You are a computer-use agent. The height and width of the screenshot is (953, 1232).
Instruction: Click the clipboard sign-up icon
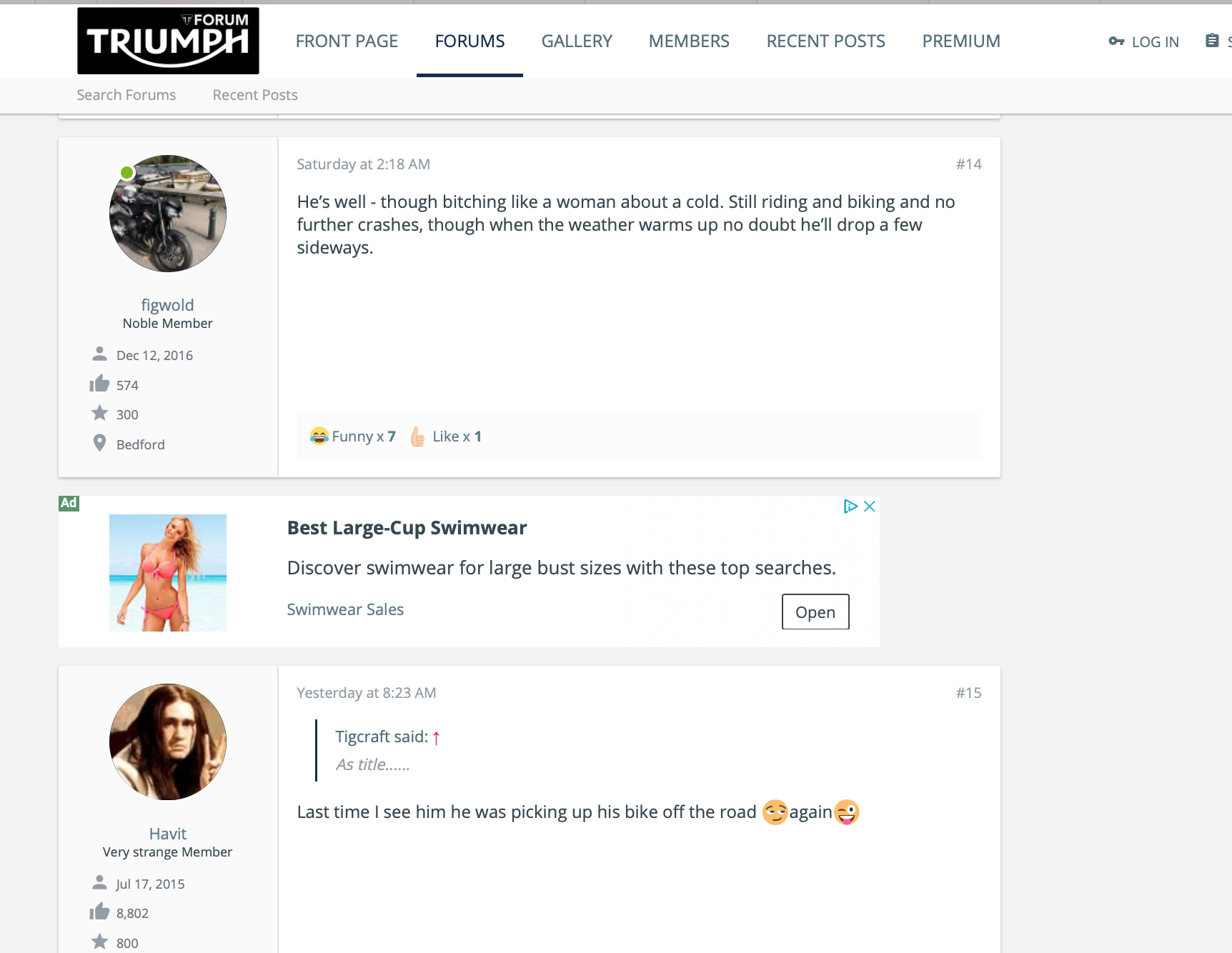[1212, 41]
